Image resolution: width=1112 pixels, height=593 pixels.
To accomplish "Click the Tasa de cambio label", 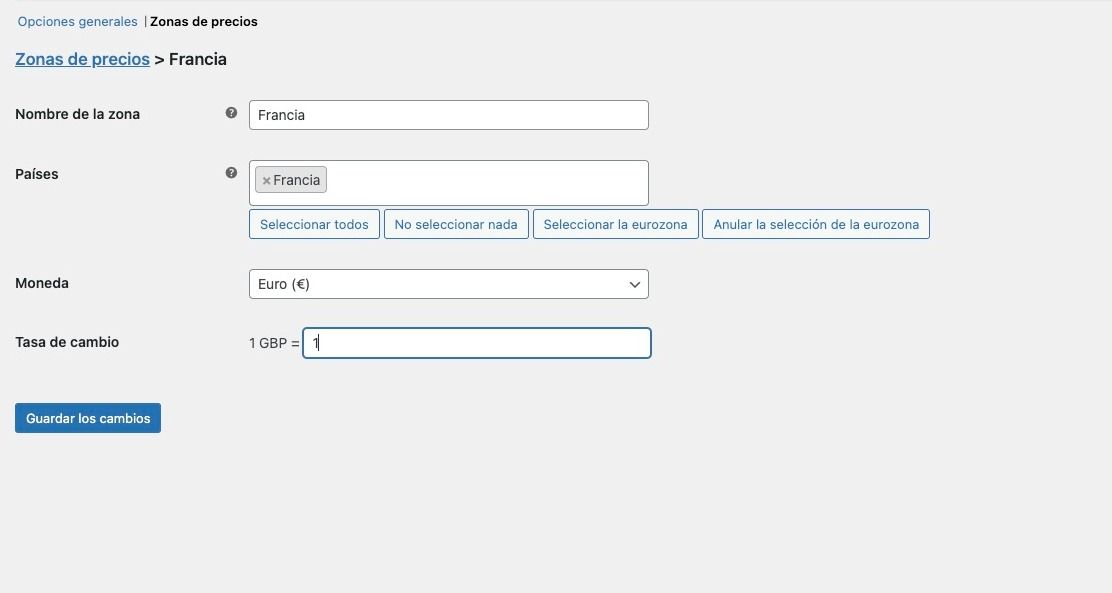I will point(67,342).
